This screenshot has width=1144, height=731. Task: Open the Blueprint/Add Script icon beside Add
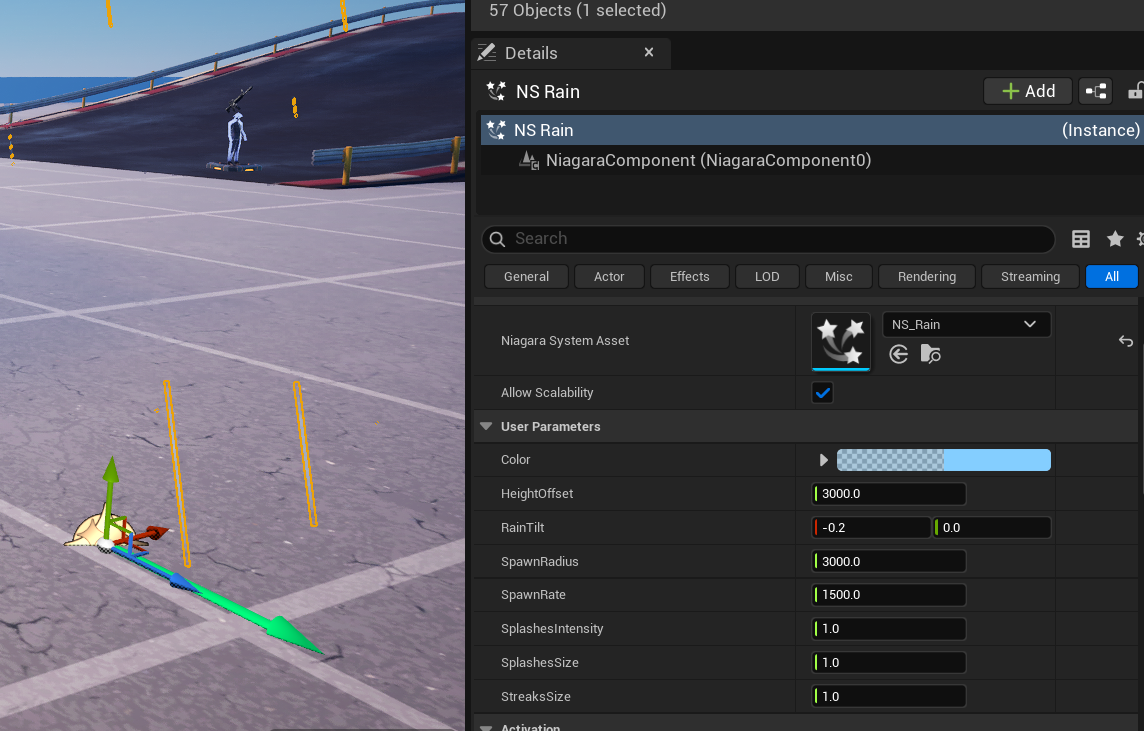coord(1095,91)
